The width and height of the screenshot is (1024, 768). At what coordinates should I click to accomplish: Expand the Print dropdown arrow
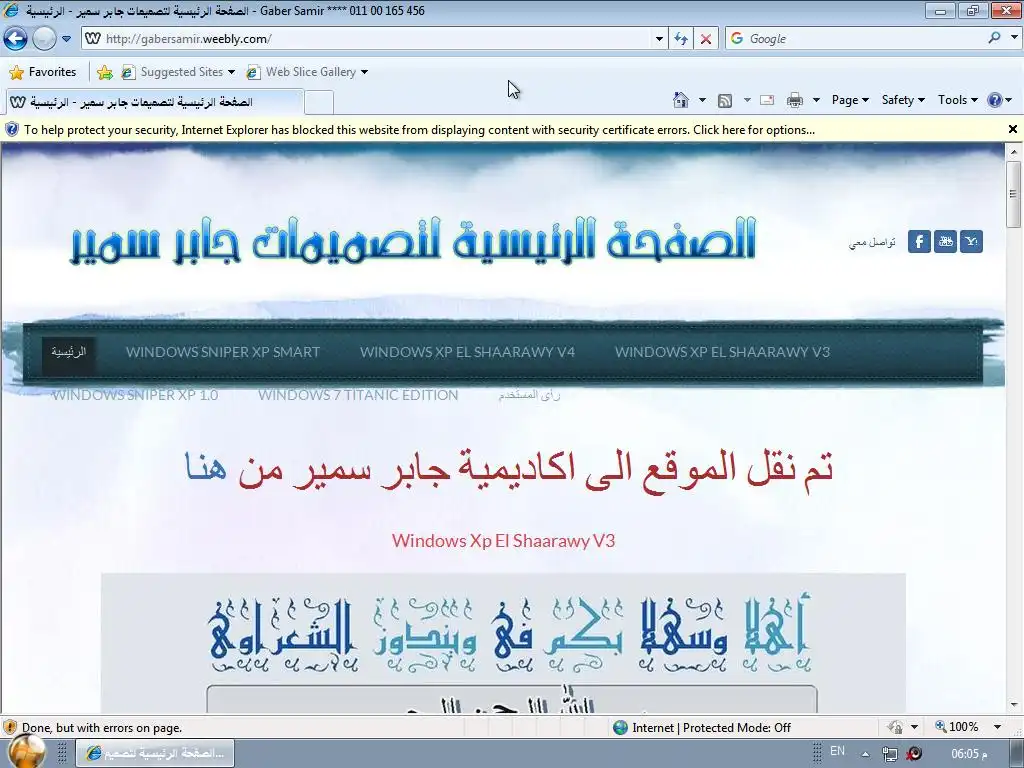816,100
